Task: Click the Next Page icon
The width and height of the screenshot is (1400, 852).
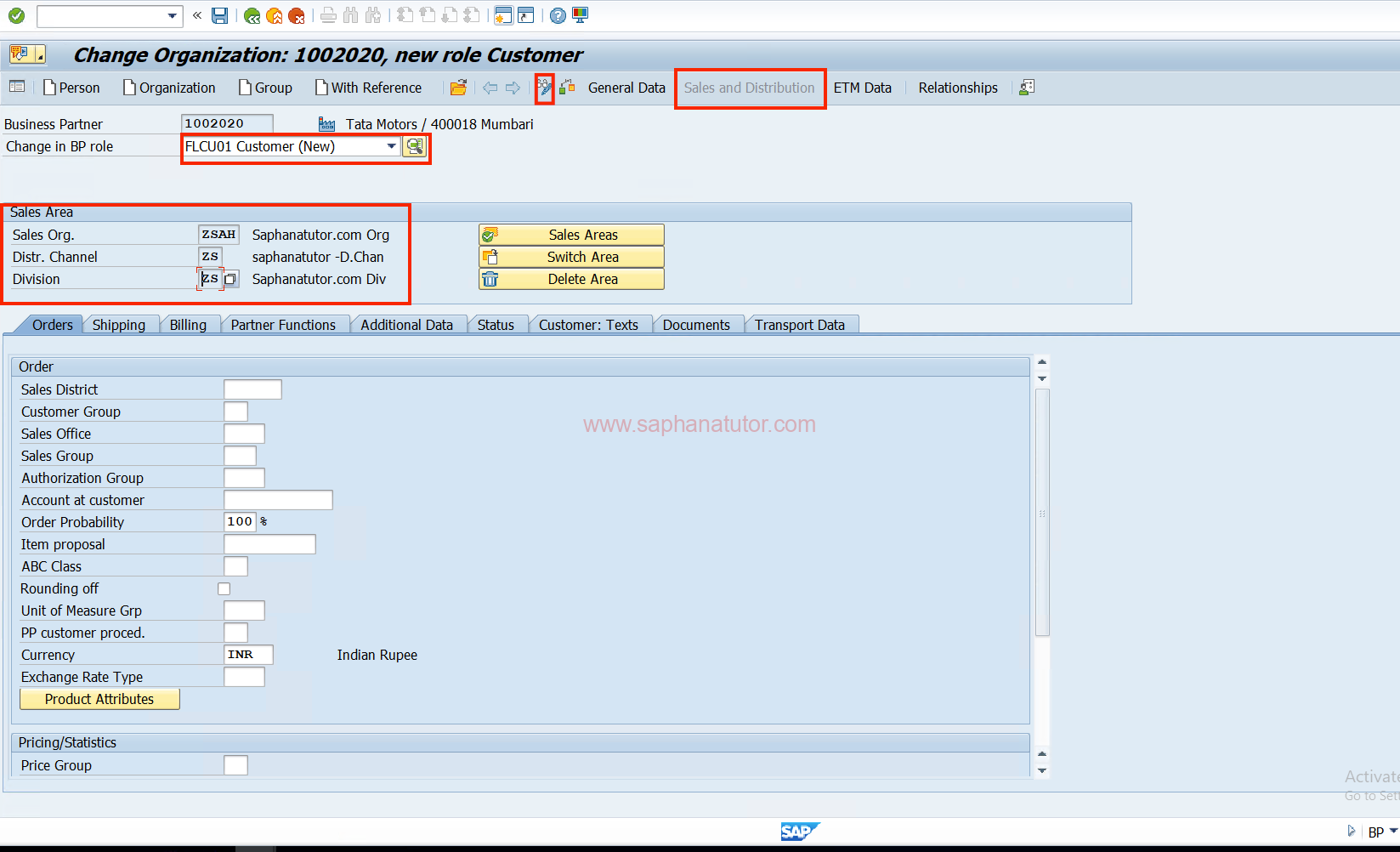Action: pyautogui.click(x=450, y=15)
